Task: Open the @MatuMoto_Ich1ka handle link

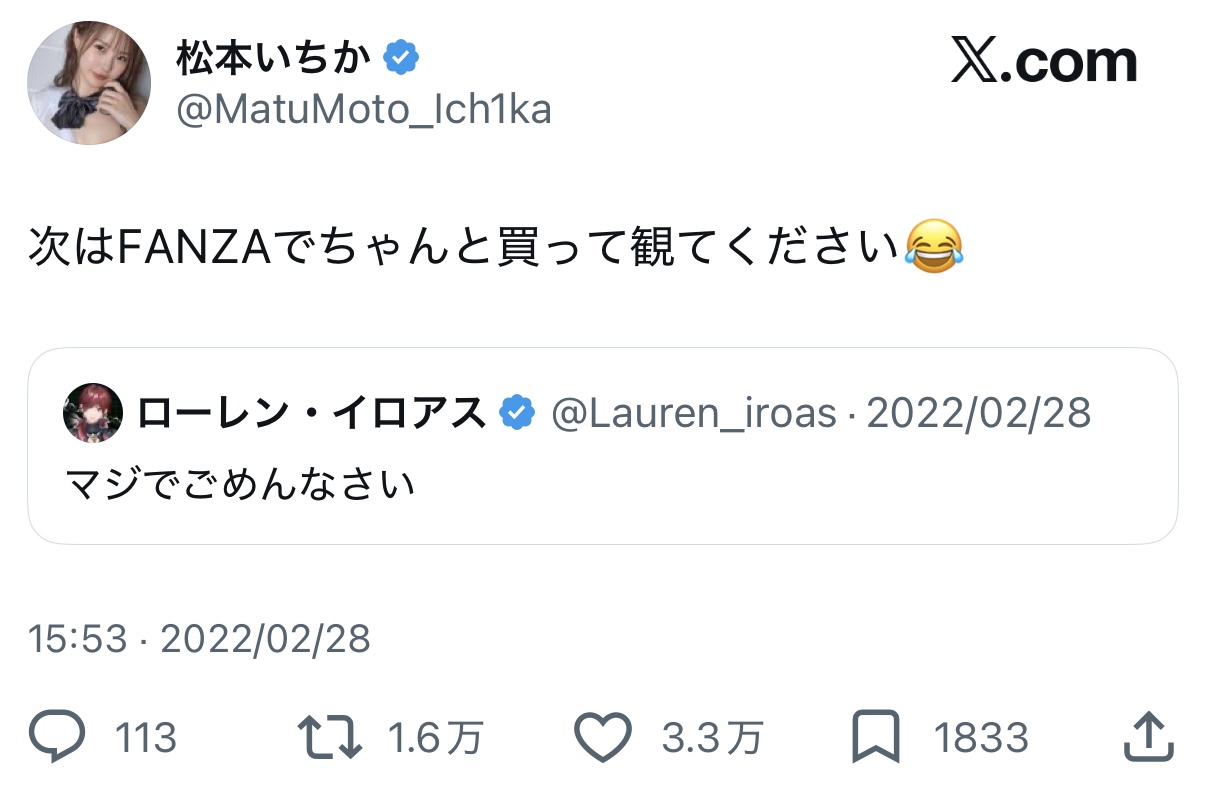Action: pos(364,110)
